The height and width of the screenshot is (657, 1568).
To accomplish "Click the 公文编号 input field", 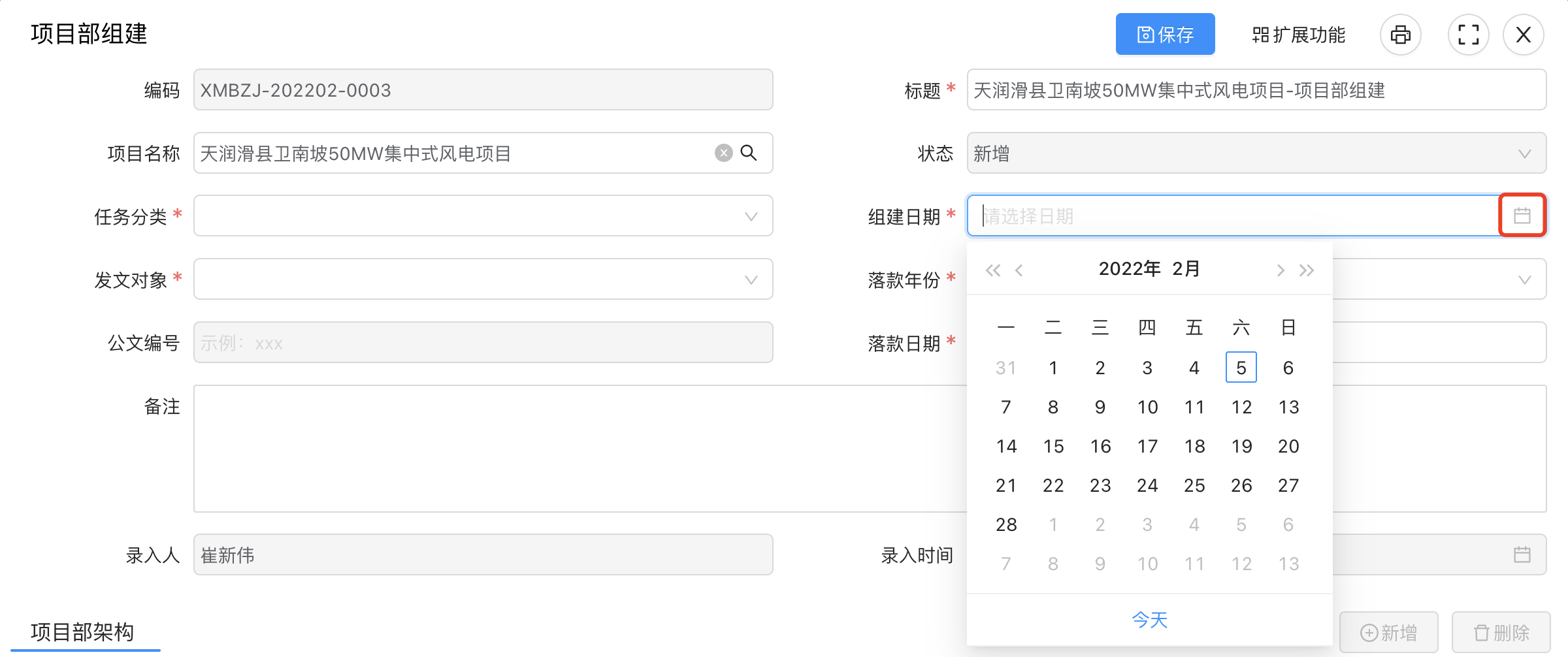I will click(483, 342).
